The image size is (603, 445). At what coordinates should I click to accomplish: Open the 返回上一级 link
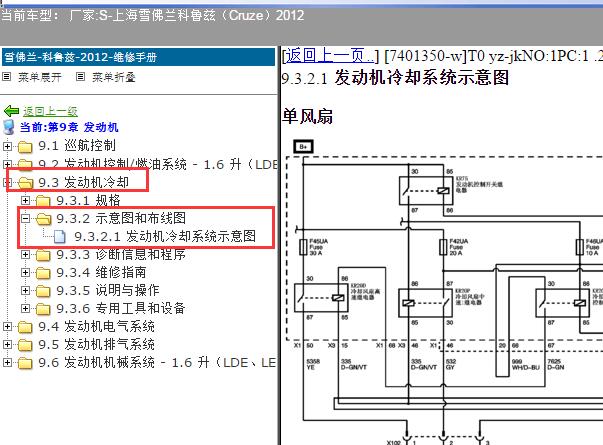[x=50, y=111]
